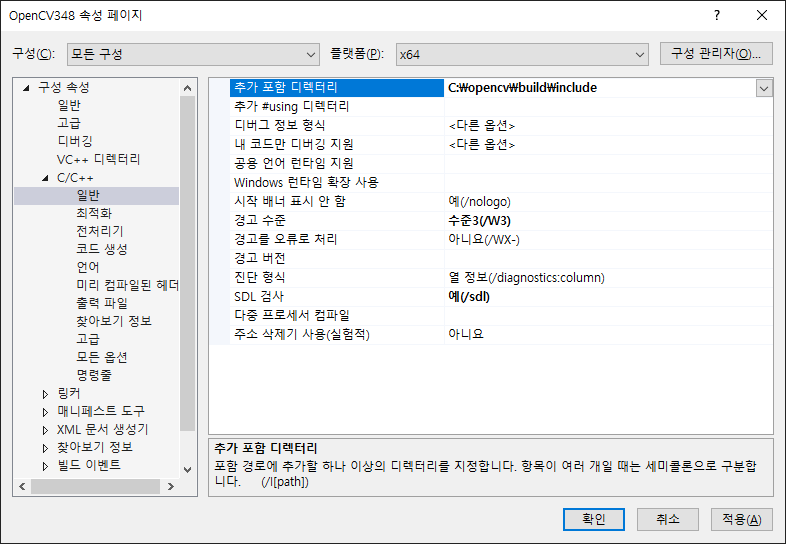The image size is (786, 544).
Task: Expand the 찾아보기 정보 top-level node
Action: 45,448
